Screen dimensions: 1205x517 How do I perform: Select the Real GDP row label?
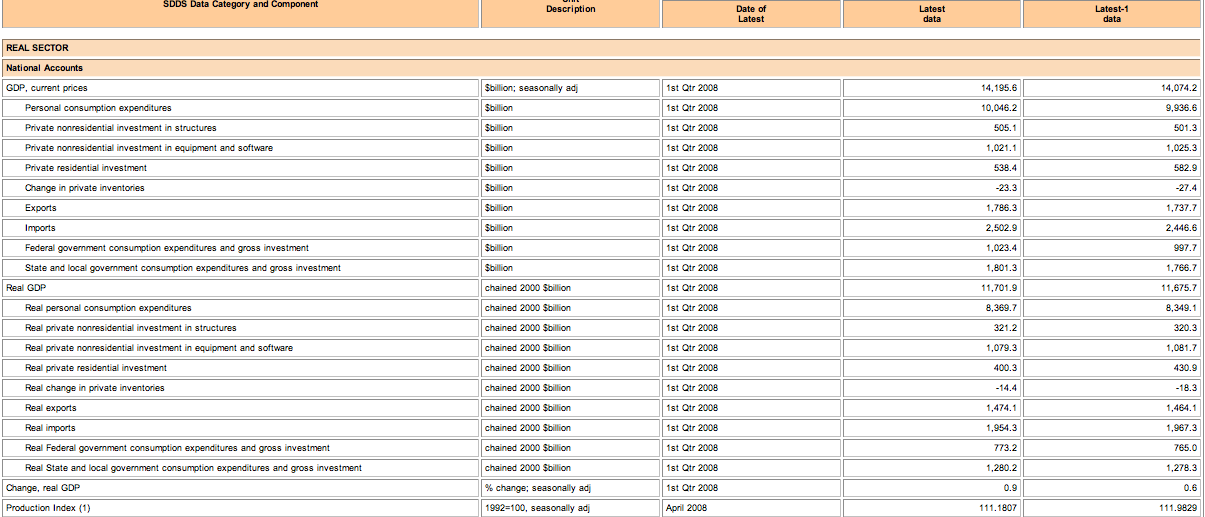[24, 288]
